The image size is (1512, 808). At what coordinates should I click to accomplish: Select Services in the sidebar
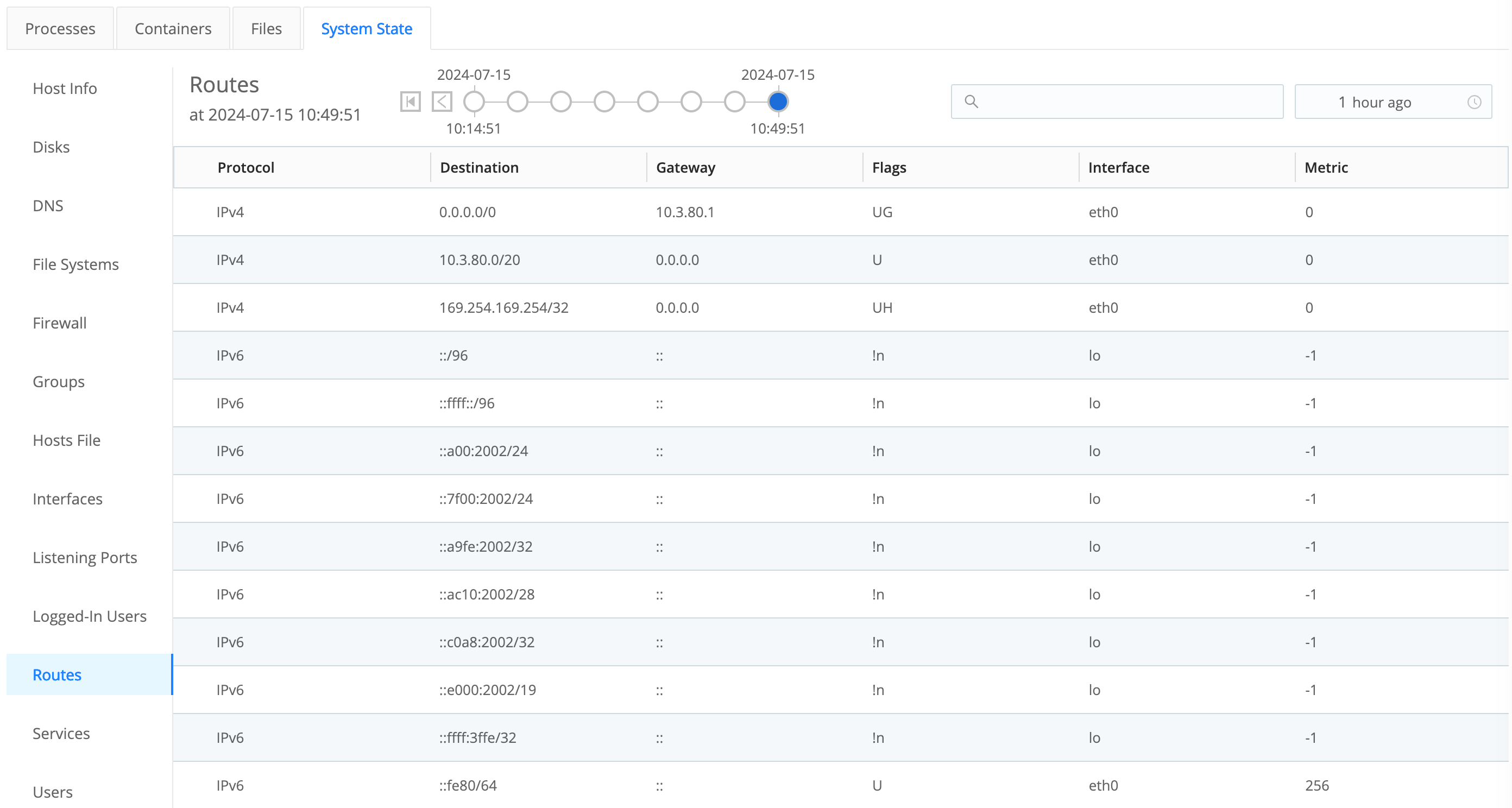(x=61, y=733)
